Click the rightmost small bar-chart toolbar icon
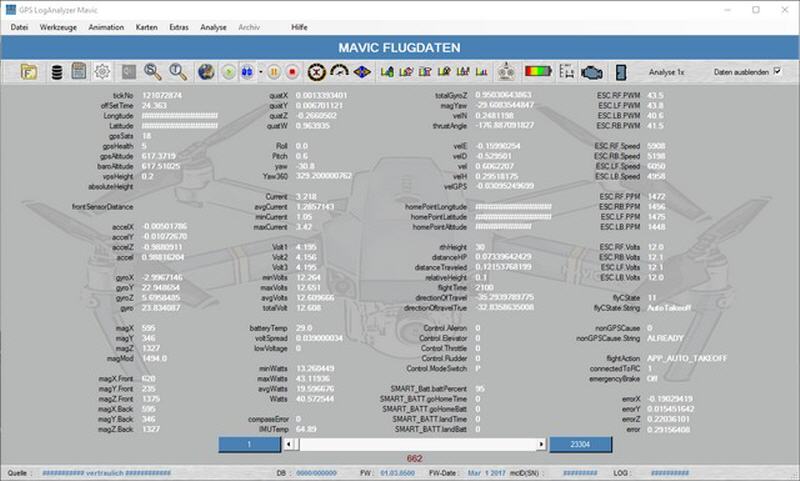800x481 pixels. click(481, 72)
